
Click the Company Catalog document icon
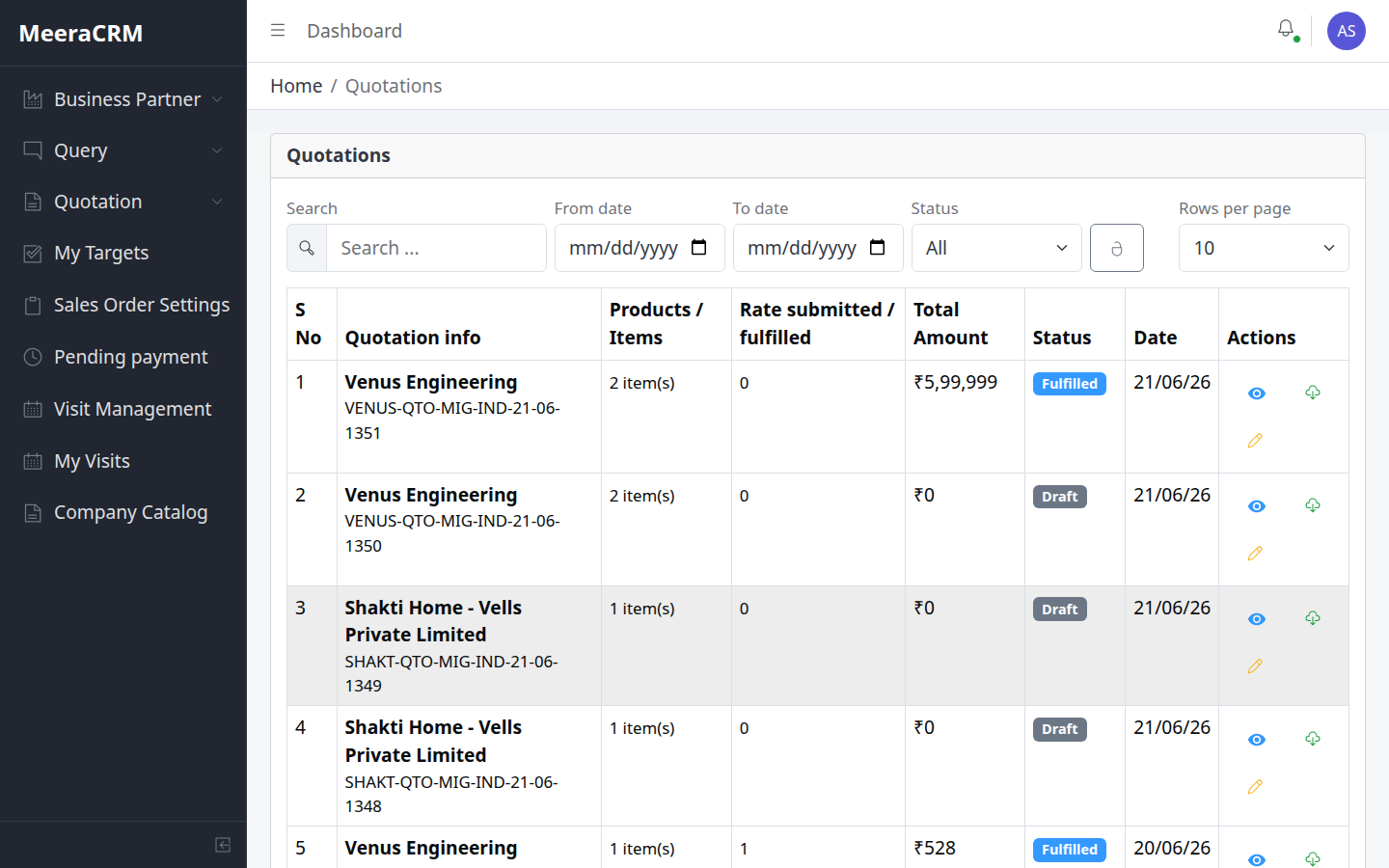pos(33,512)
